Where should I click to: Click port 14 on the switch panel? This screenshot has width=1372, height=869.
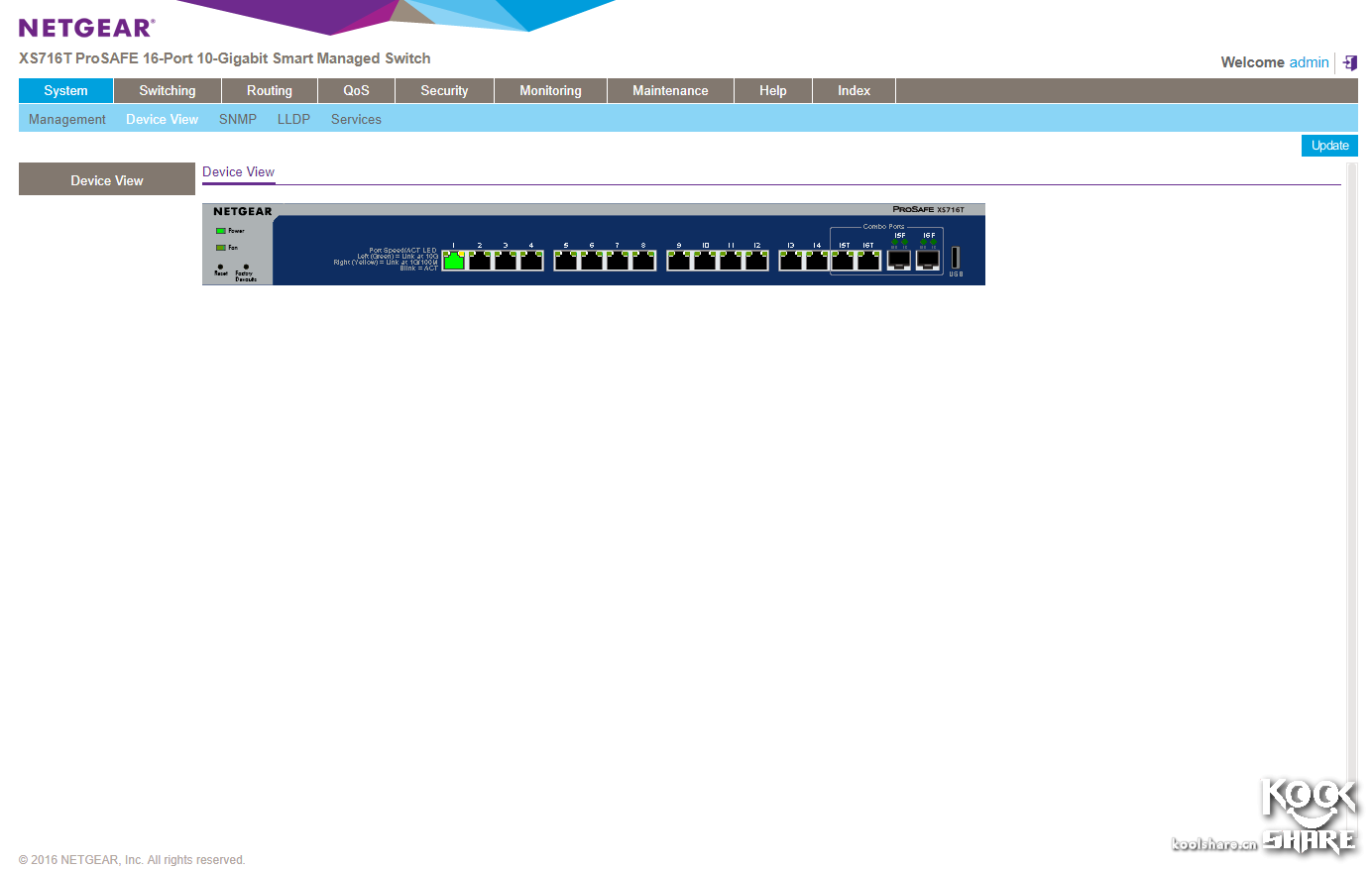[817, 261]
